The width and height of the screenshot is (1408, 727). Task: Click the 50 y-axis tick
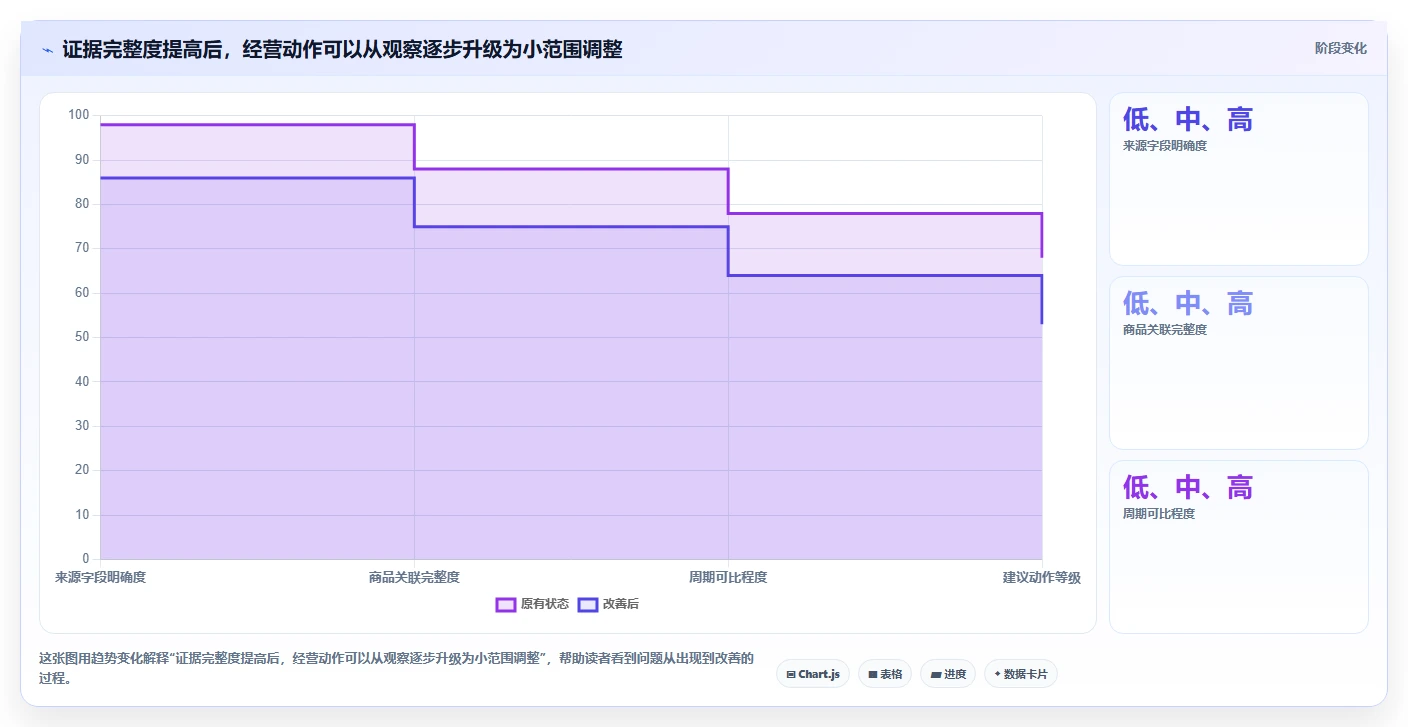point(82,337)
